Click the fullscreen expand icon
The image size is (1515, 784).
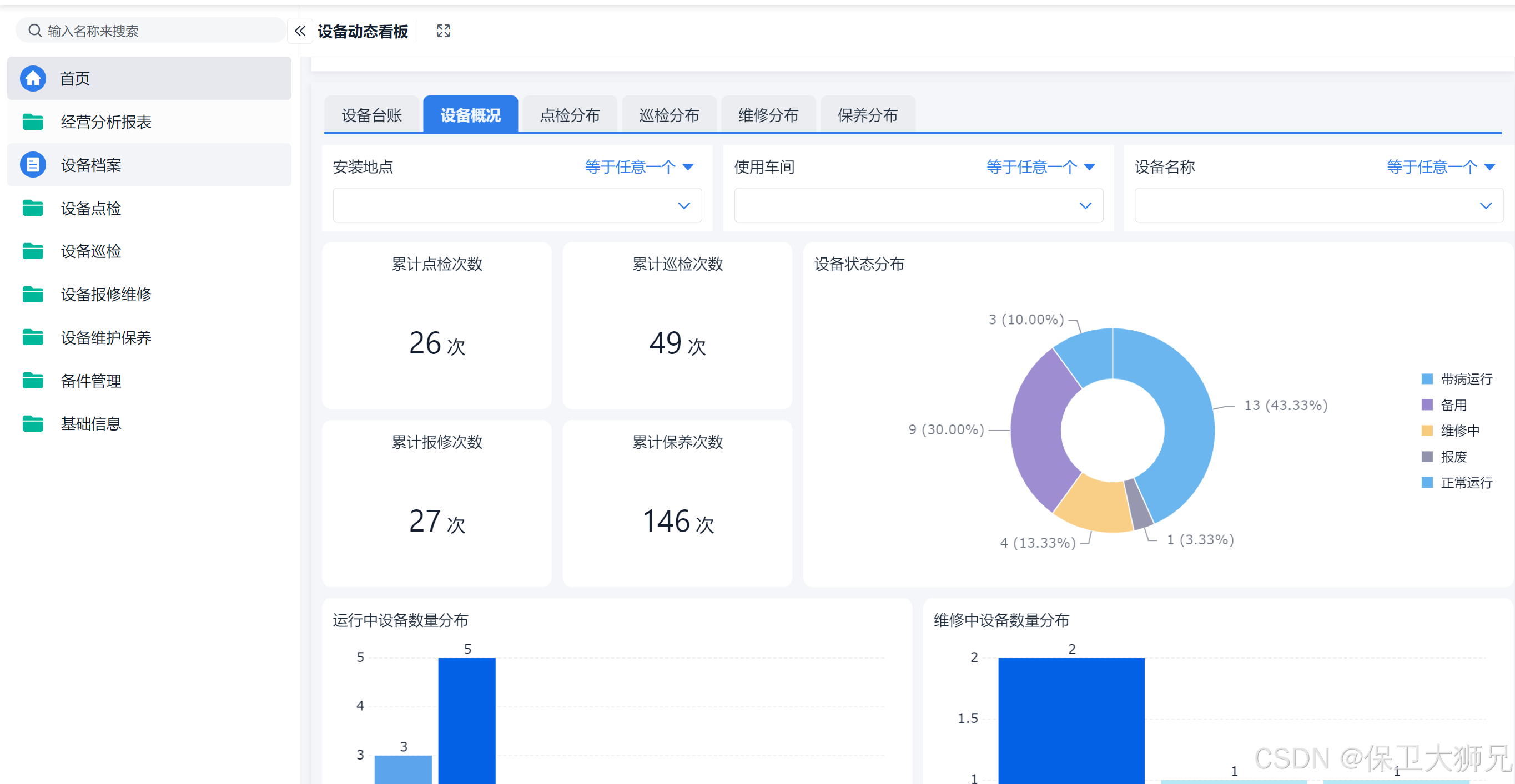[444, 31]
